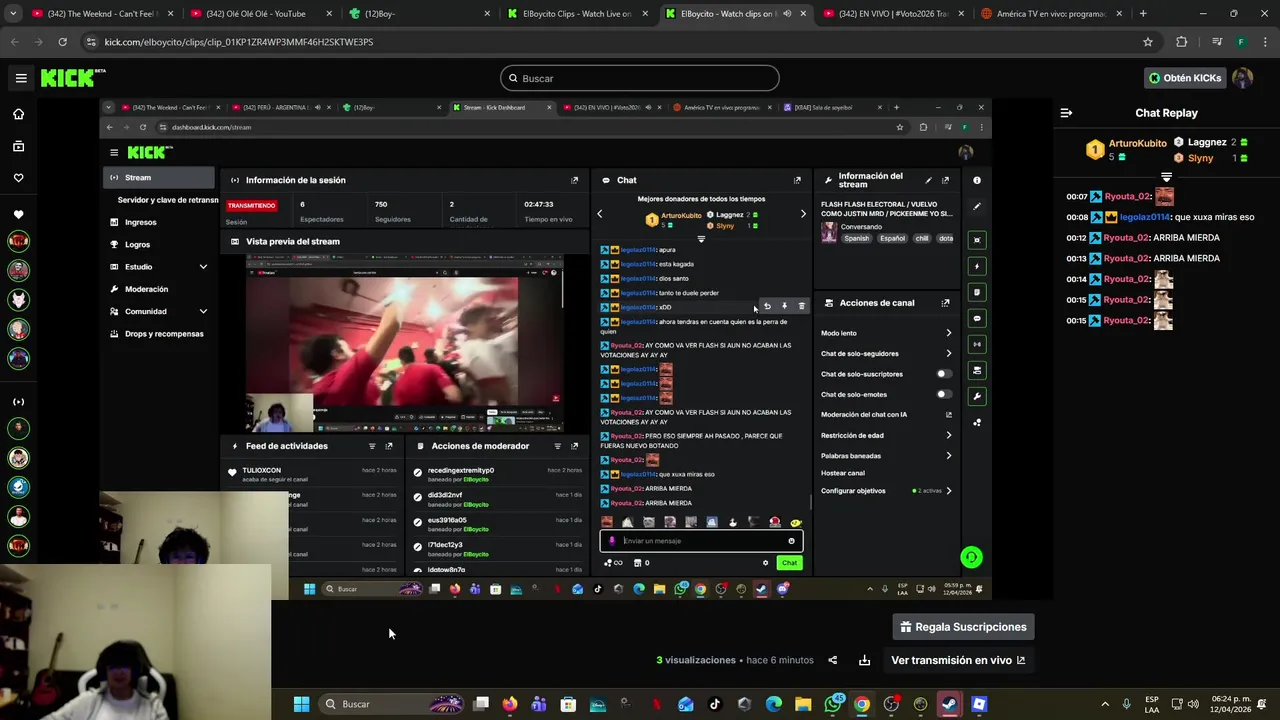The image size is (1280, 720).
Task: Open the user avatar menu beside Obtén KICKs
Action: point(1242,78)
